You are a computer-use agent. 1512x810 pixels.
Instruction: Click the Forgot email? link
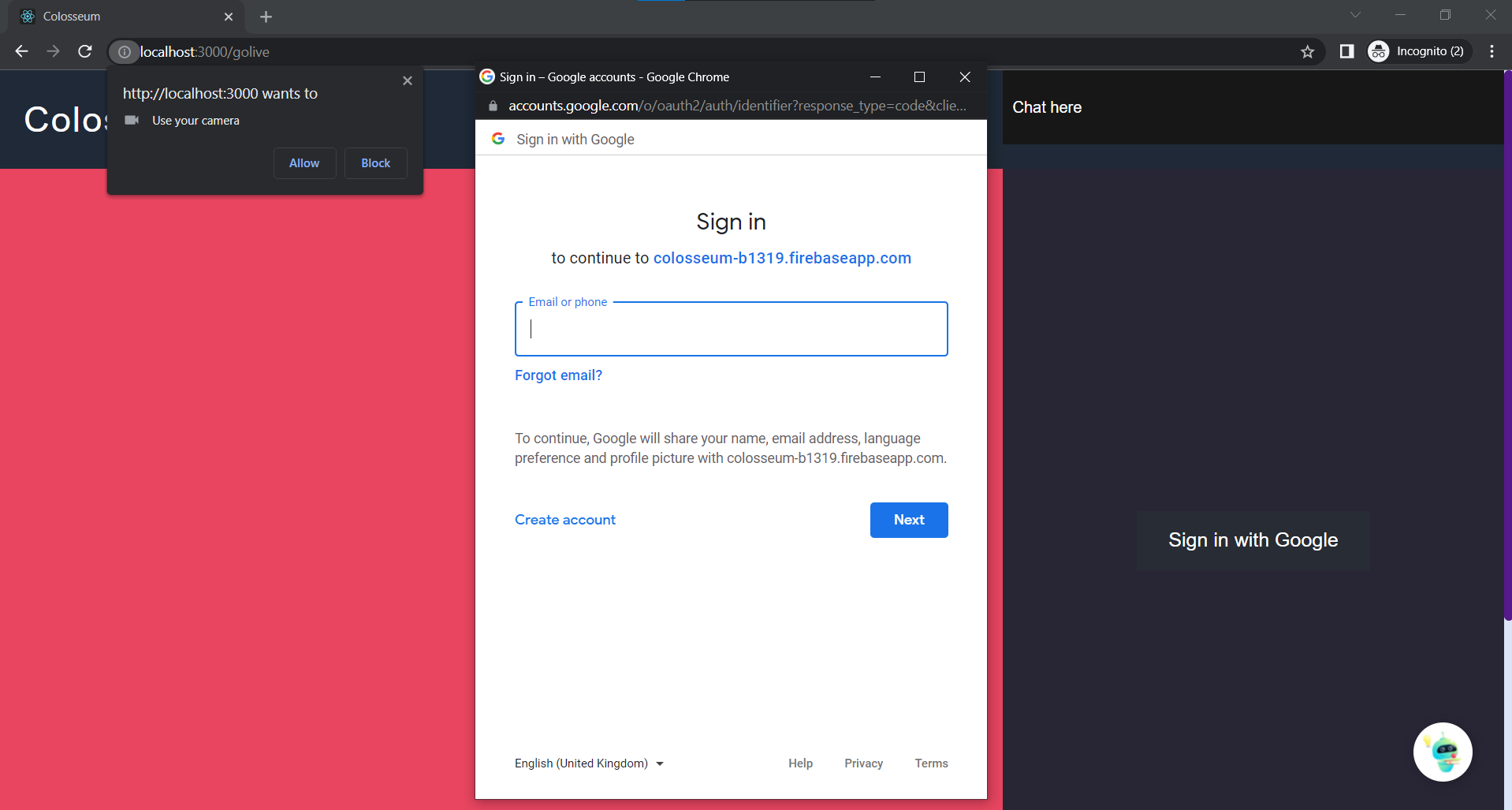click(x=558, y=375)
